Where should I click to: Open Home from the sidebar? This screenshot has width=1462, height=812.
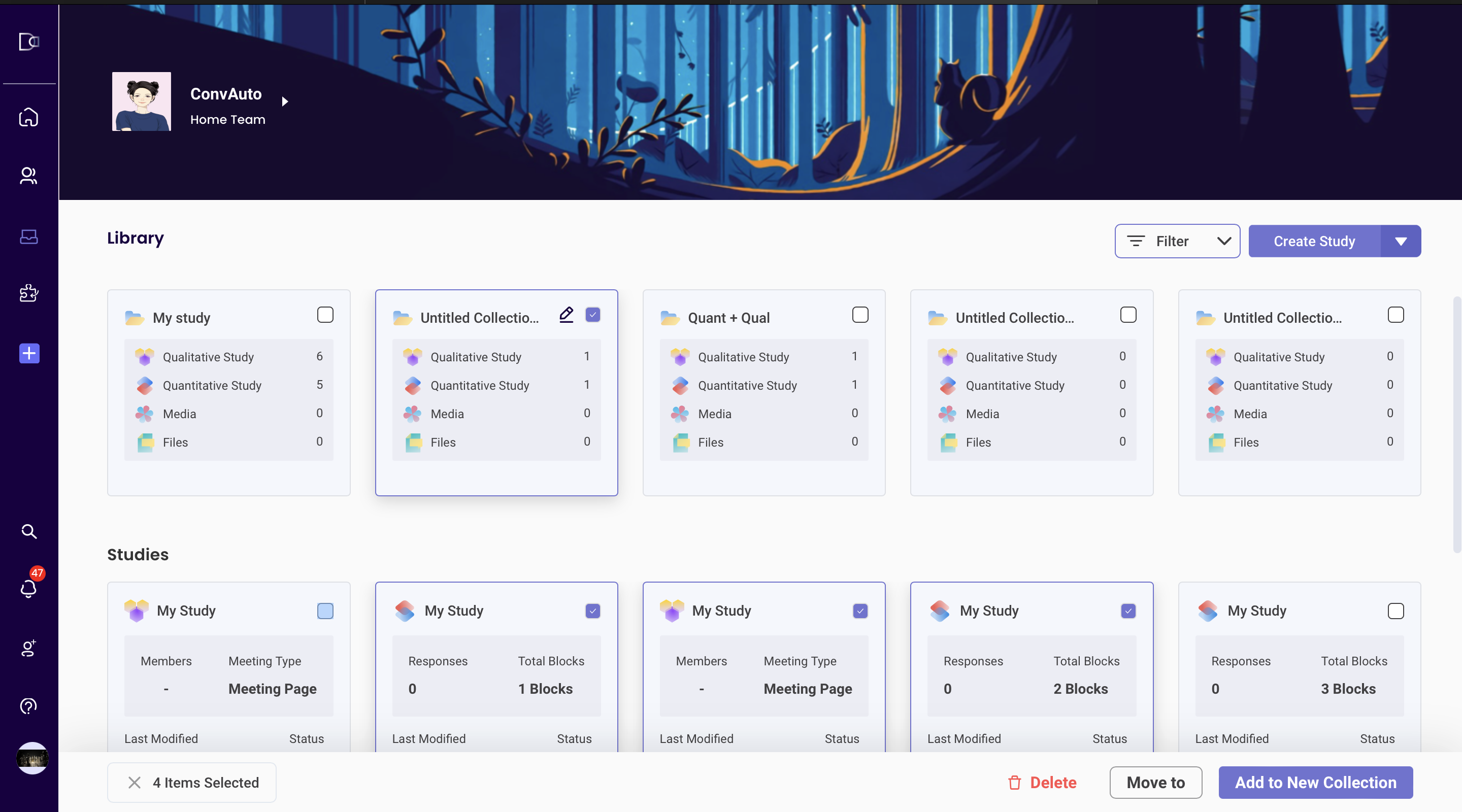28,117
